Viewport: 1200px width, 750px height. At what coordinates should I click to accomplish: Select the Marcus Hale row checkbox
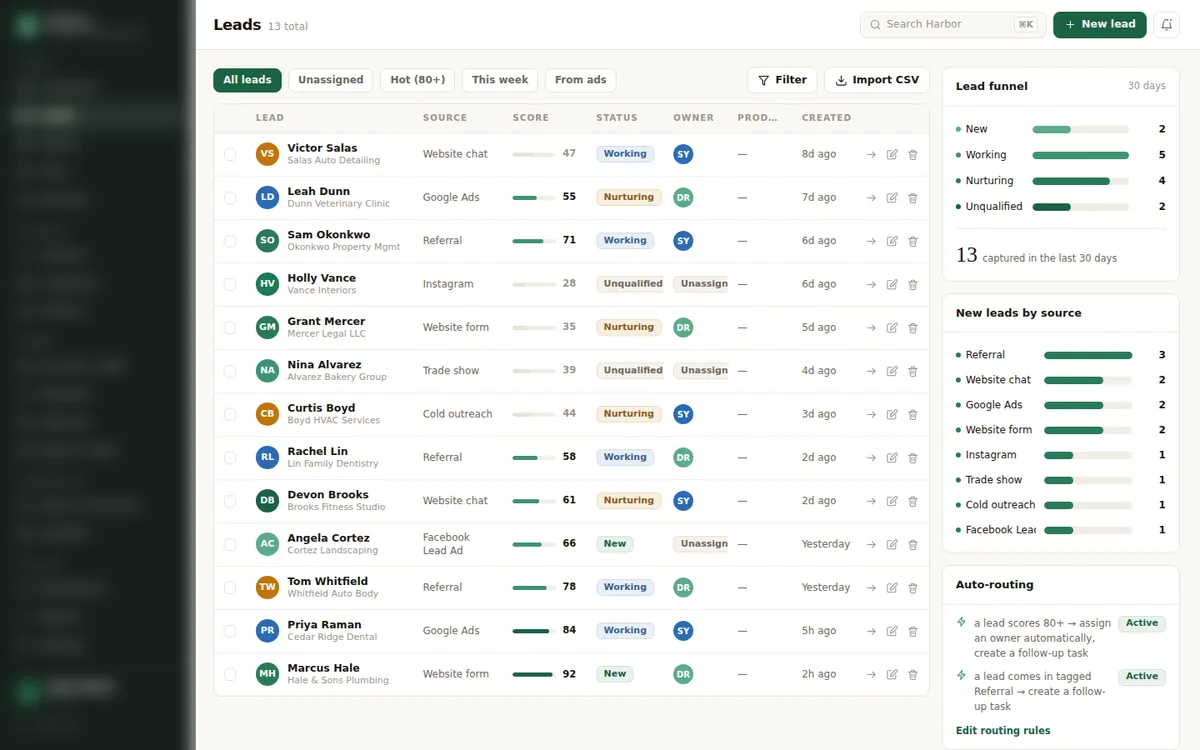tap(230, 675)
